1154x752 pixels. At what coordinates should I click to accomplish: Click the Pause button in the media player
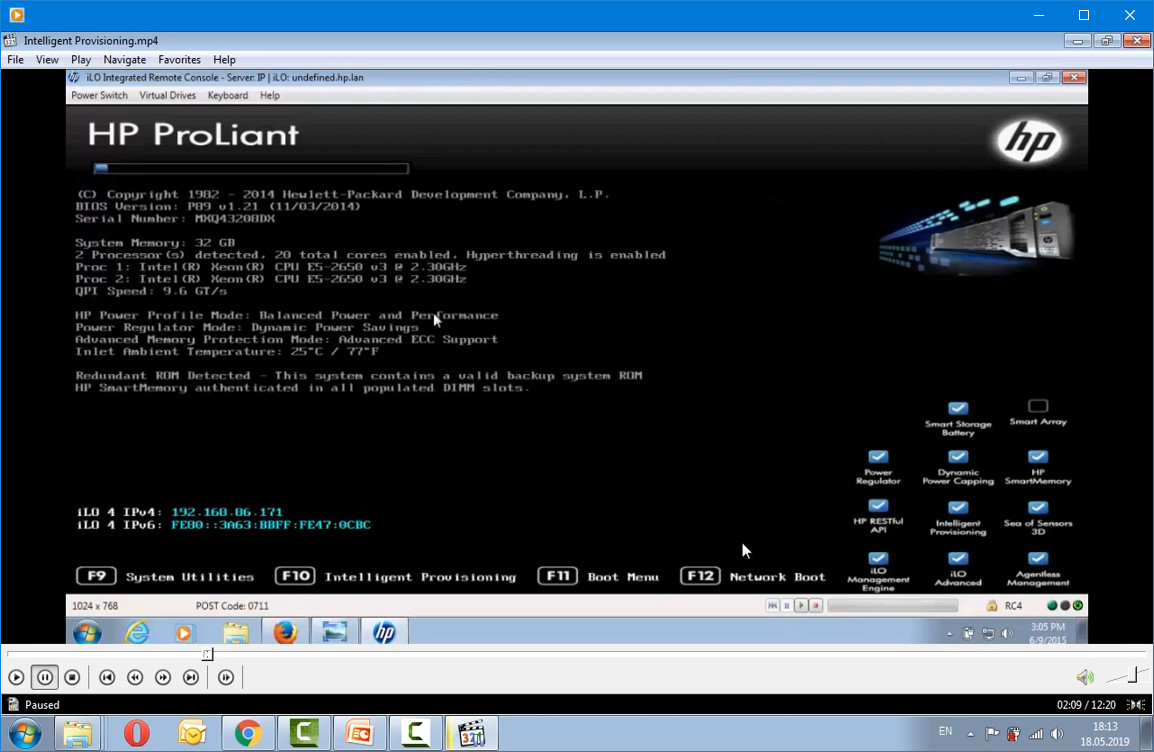pos(44,677)
